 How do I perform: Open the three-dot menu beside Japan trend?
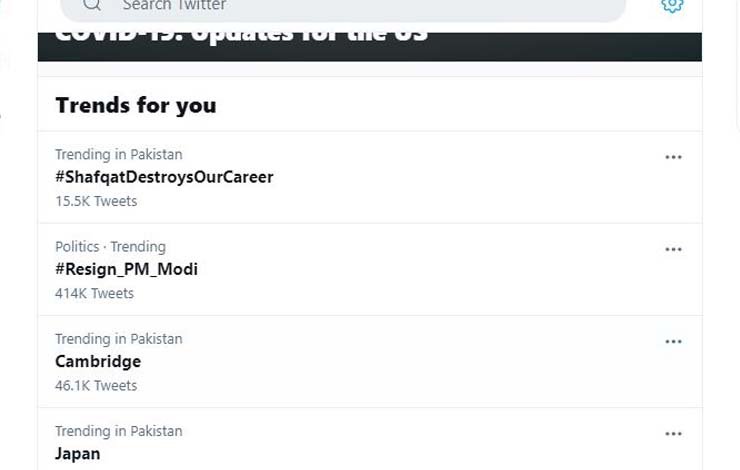tap(673, 434)
